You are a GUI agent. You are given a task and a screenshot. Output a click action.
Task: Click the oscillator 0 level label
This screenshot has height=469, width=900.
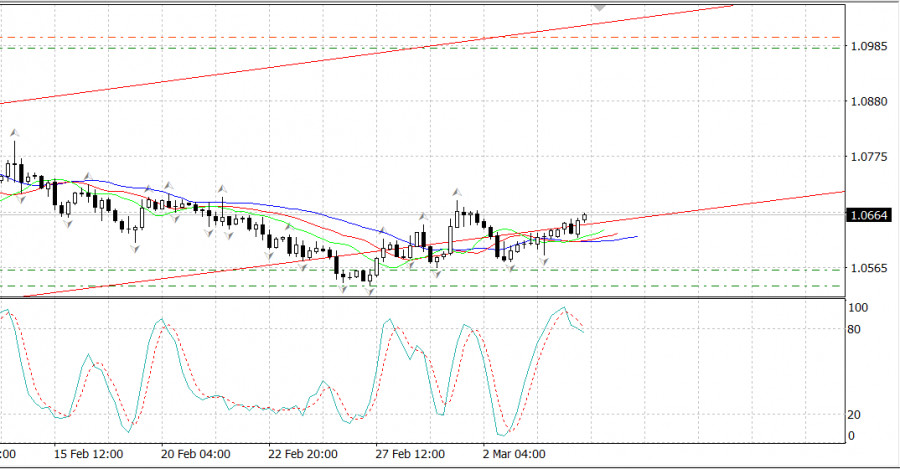pos(853,436)
